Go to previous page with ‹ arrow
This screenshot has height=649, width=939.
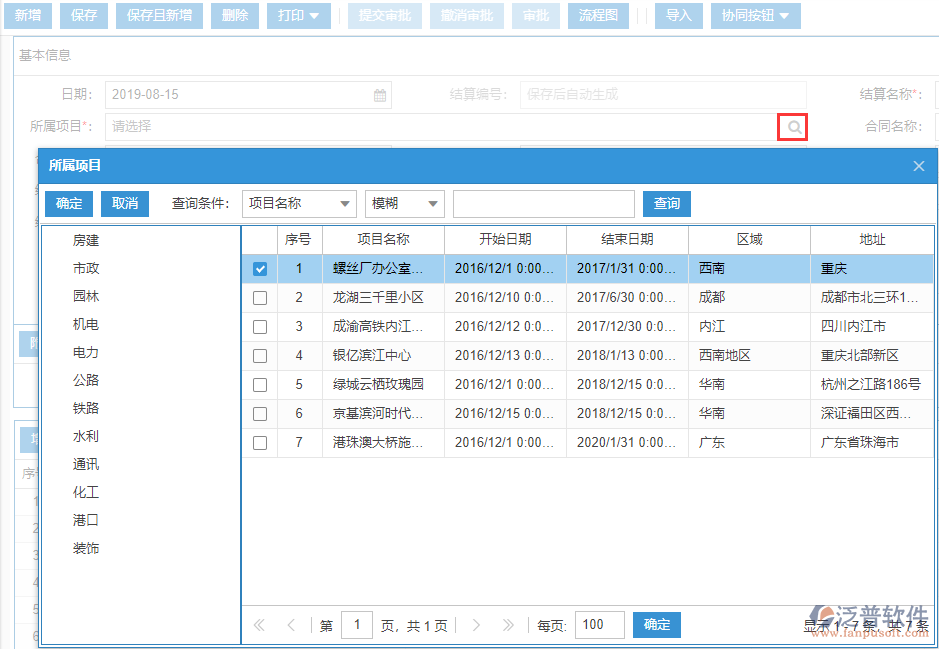[291, 624]
